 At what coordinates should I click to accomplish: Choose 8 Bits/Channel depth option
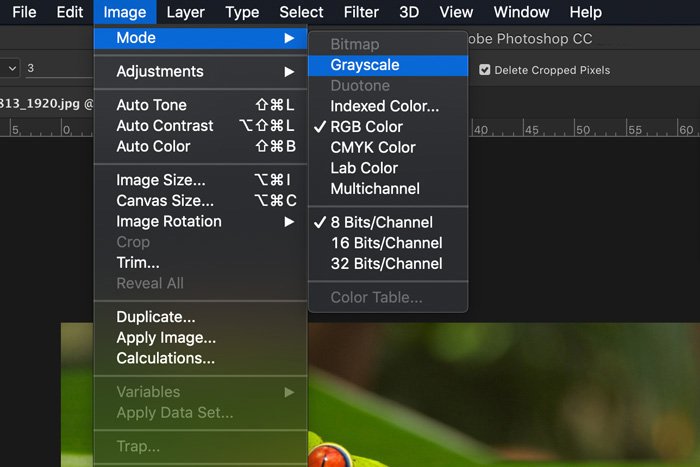(381, 222)
